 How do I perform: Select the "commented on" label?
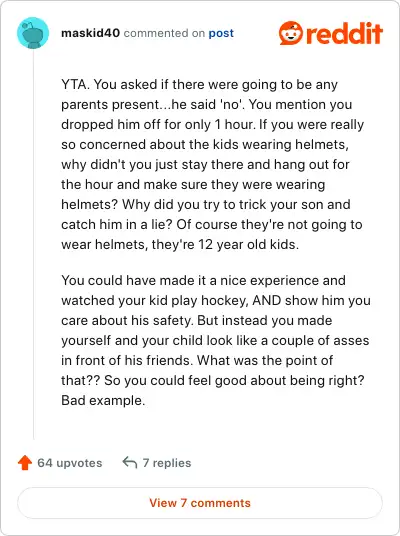click(x=164, y=33)
